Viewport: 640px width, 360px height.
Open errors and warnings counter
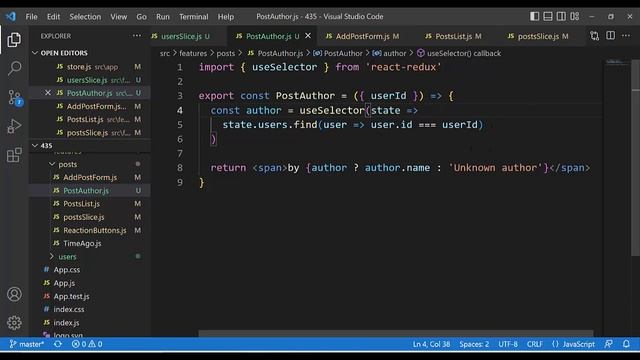coord(87,344)
